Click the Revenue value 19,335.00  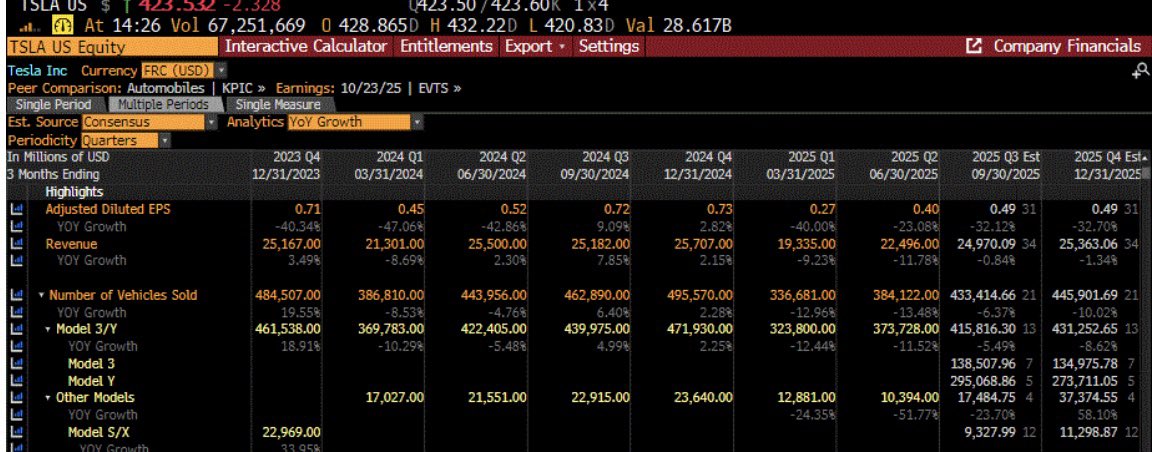802,244
